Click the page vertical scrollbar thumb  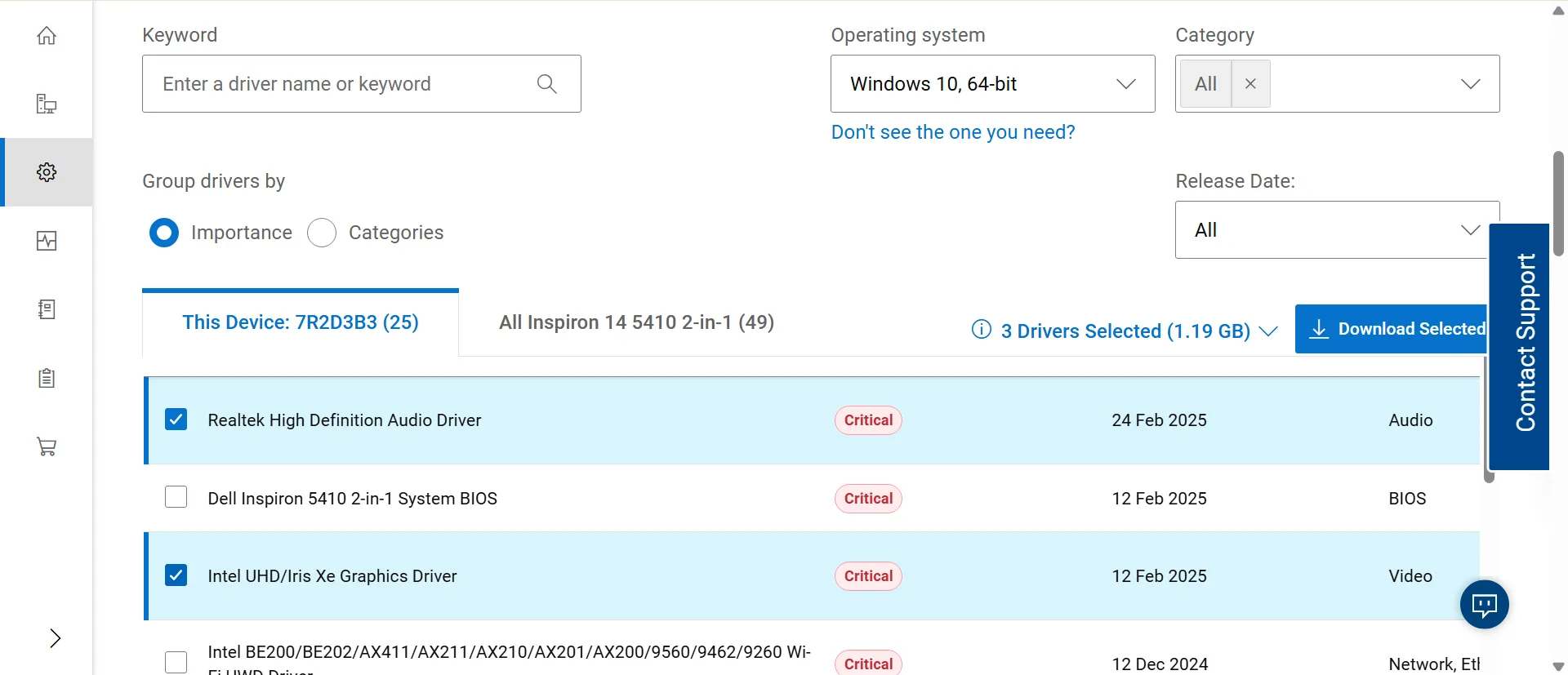click(1558, 204)
